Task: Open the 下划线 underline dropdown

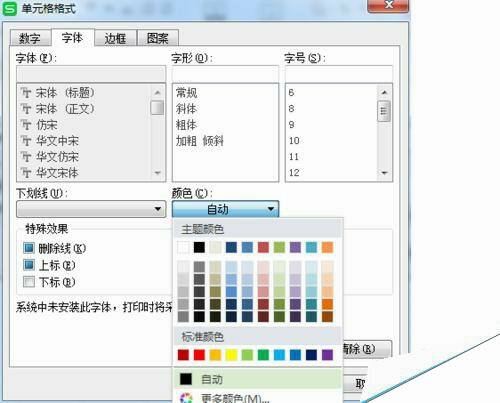Action: (91, 209)
